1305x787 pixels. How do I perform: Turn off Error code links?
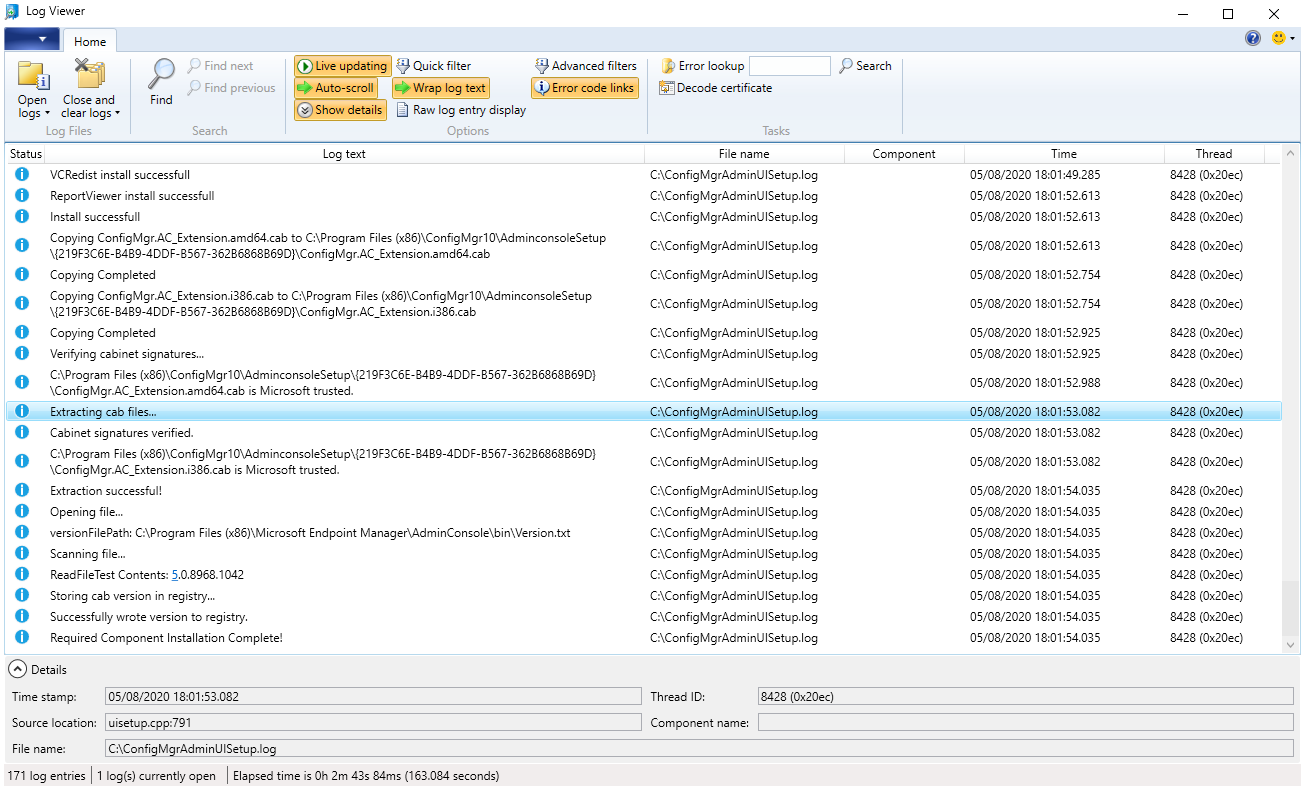pyautogui.click(x=584, y=88)
